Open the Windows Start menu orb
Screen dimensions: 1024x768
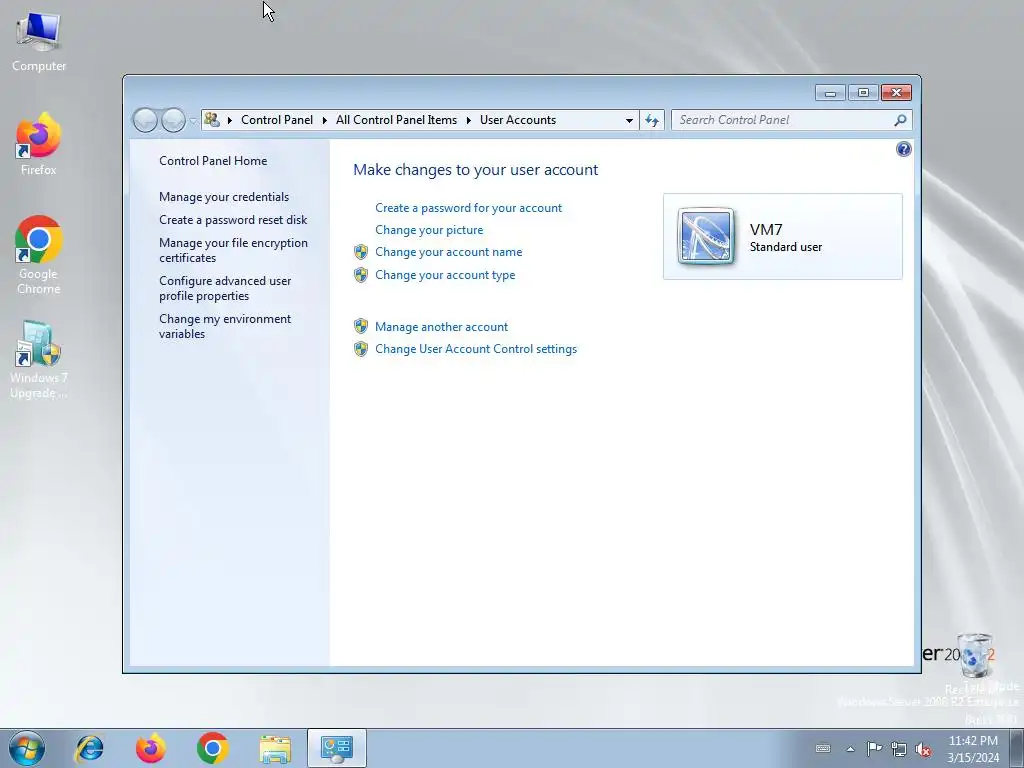tap(27, 748)
